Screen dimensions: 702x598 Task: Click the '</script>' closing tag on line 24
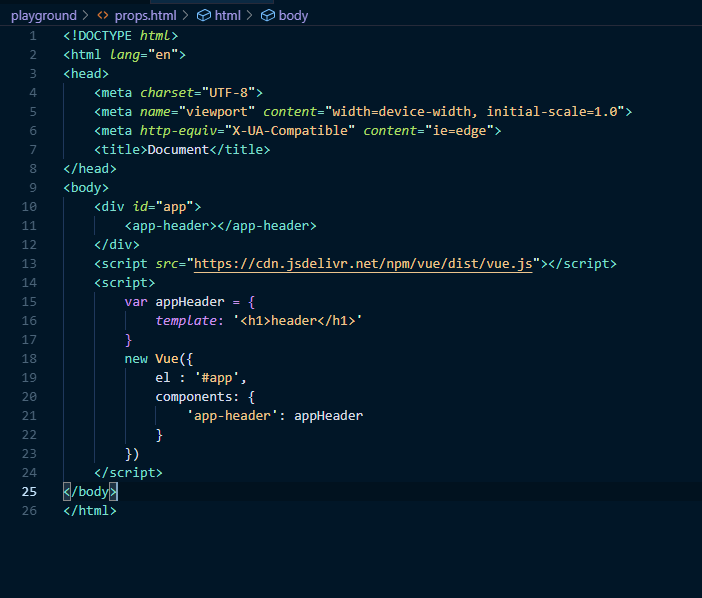[128, 473]
